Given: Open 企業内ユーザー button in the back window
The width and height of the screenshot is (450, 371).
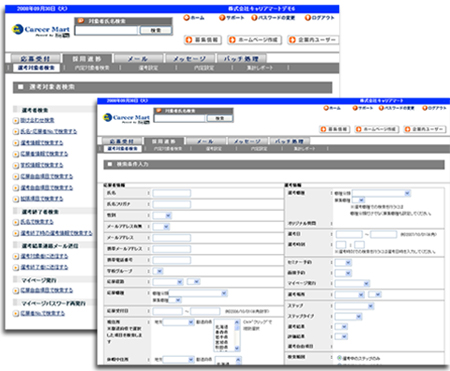Looking at the screenshot, I should [313, 40].
